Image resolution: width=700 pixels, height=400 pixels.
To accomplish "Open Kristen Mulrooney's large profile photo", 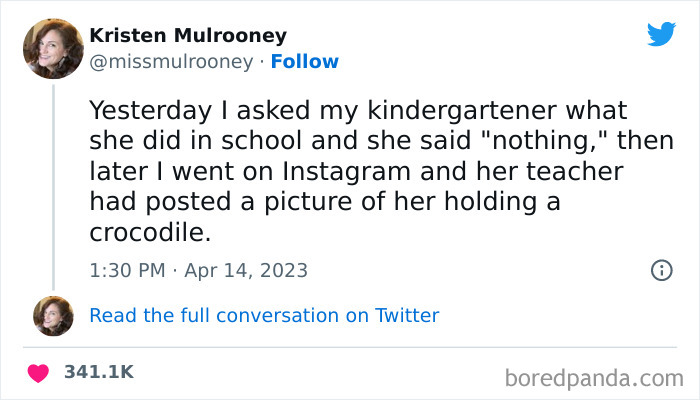I will click(x=53, y=49).
